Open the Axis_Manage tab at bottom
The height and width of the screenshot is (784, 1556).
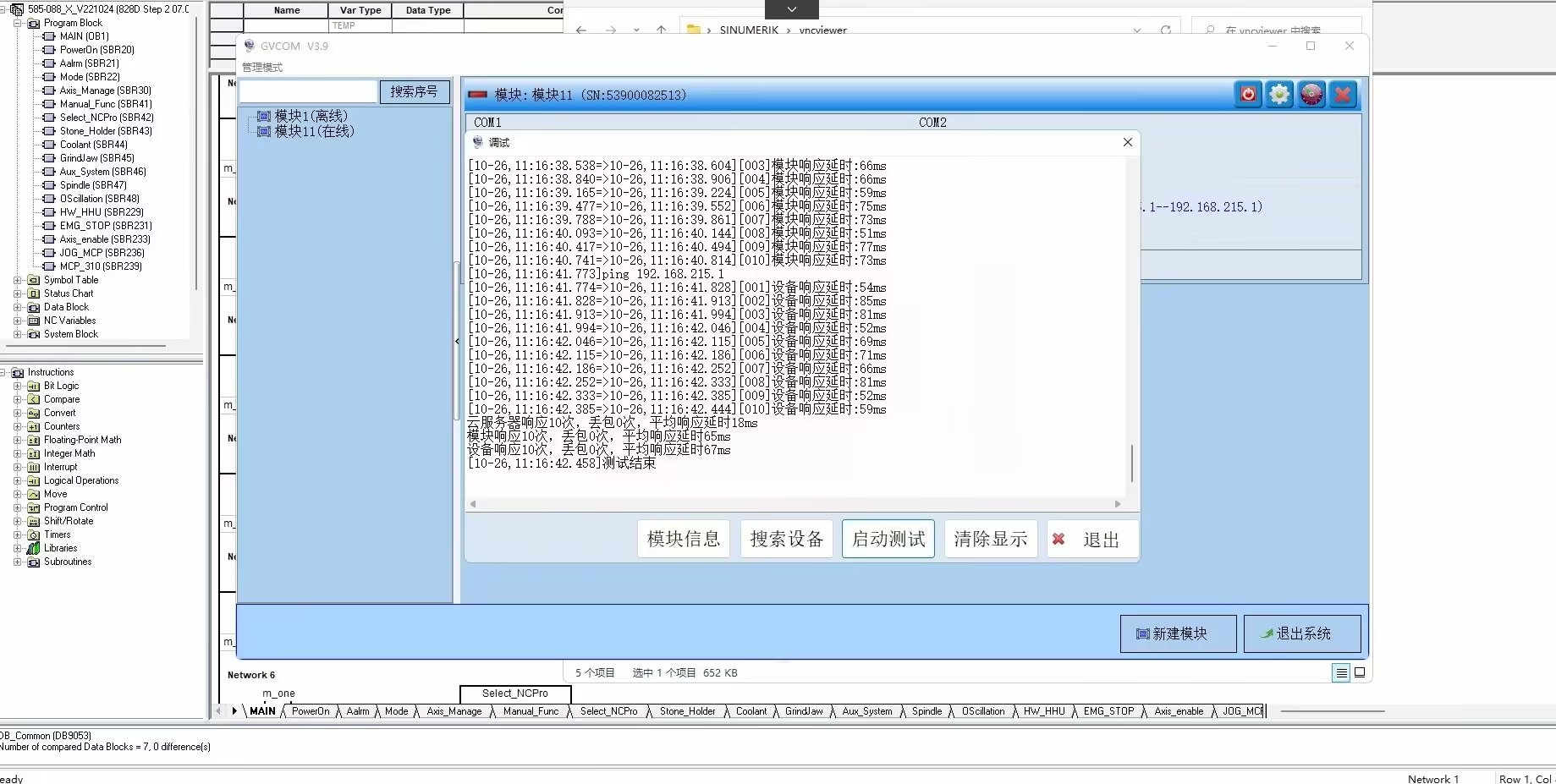tap(454, 711)
